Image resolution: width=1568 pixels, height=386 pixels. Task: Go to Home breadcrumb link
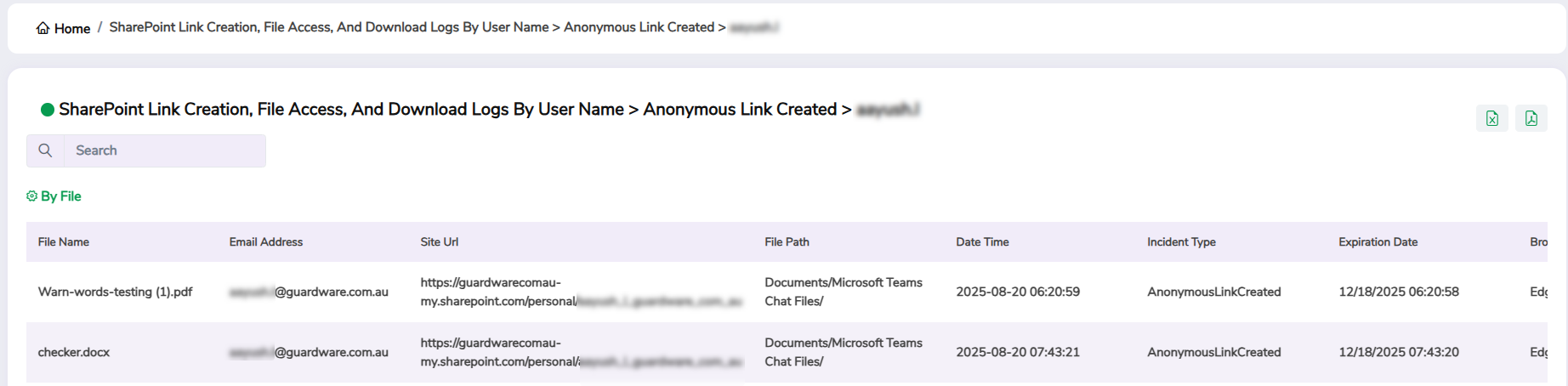[72, 28]
